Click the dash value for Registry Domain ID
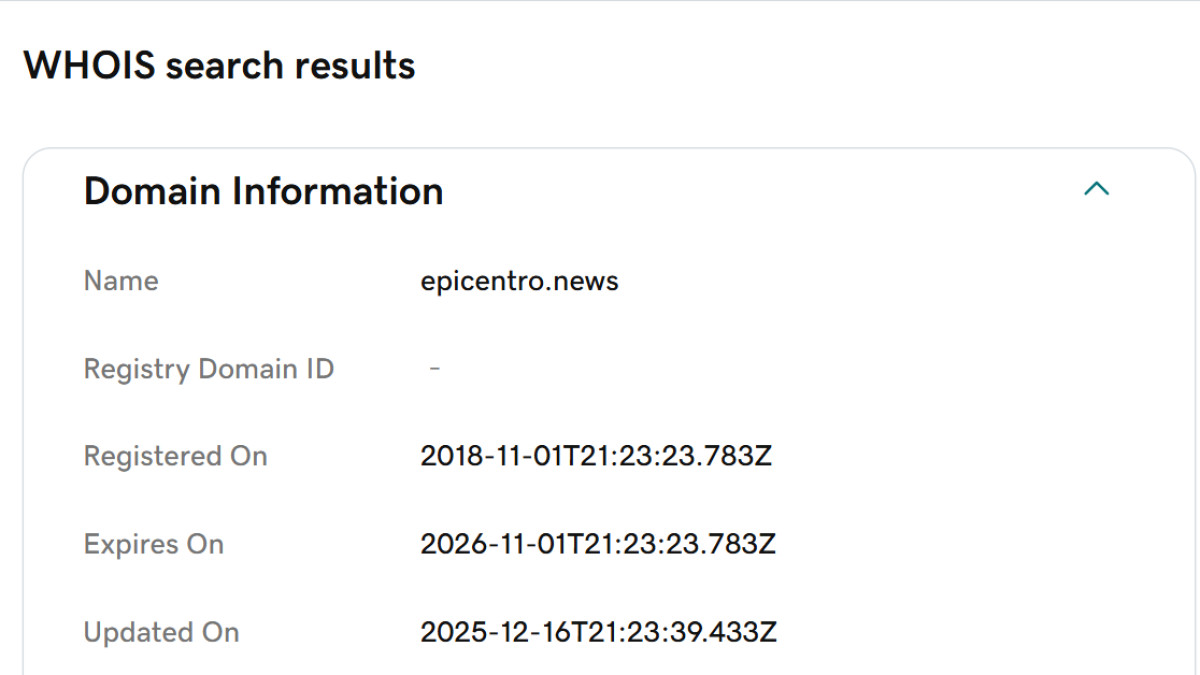The image size is (1200, 675). click(x=435, y=369)
